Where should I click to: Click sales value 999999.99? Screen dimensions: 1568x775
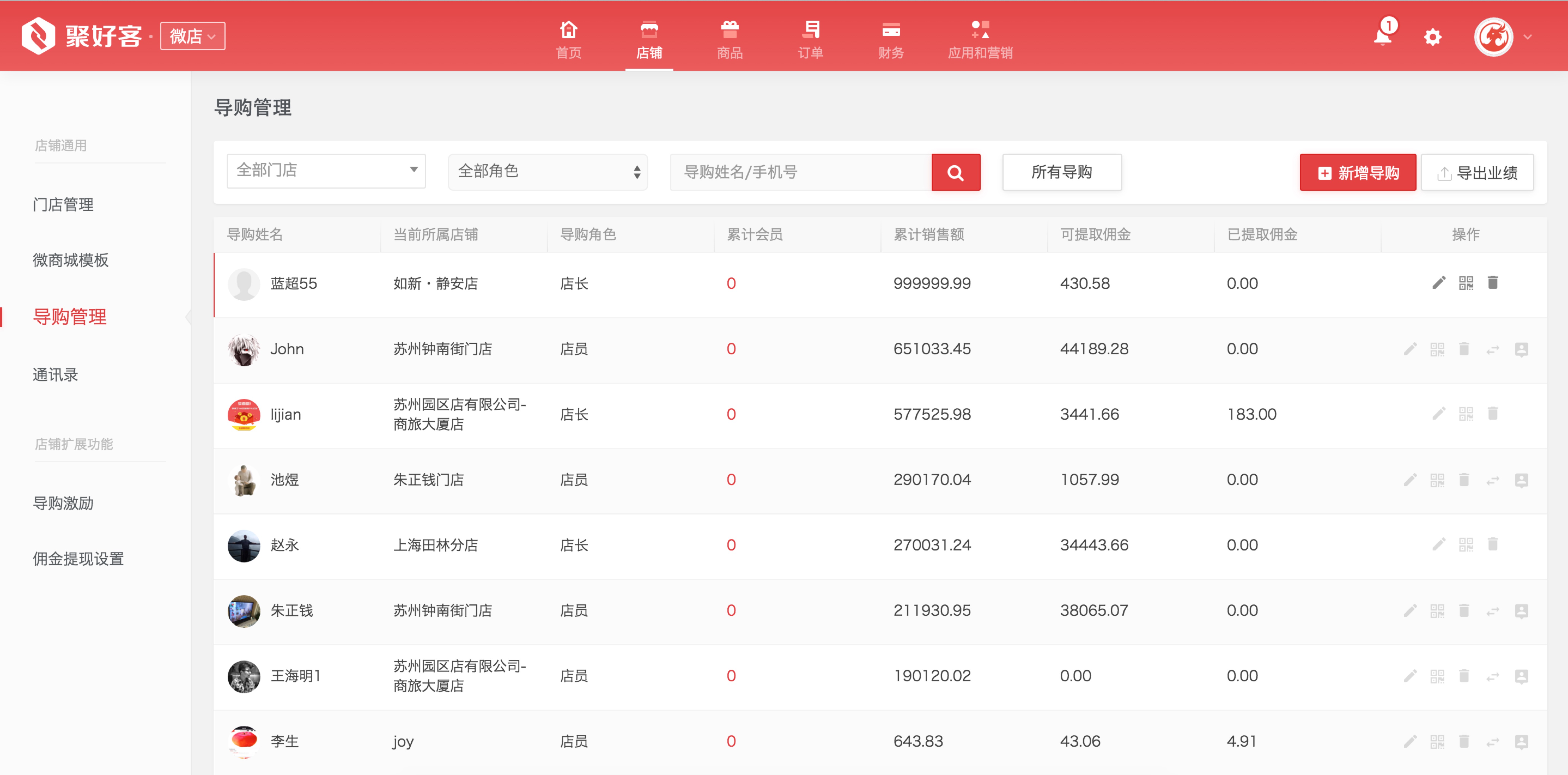(931, 284)
